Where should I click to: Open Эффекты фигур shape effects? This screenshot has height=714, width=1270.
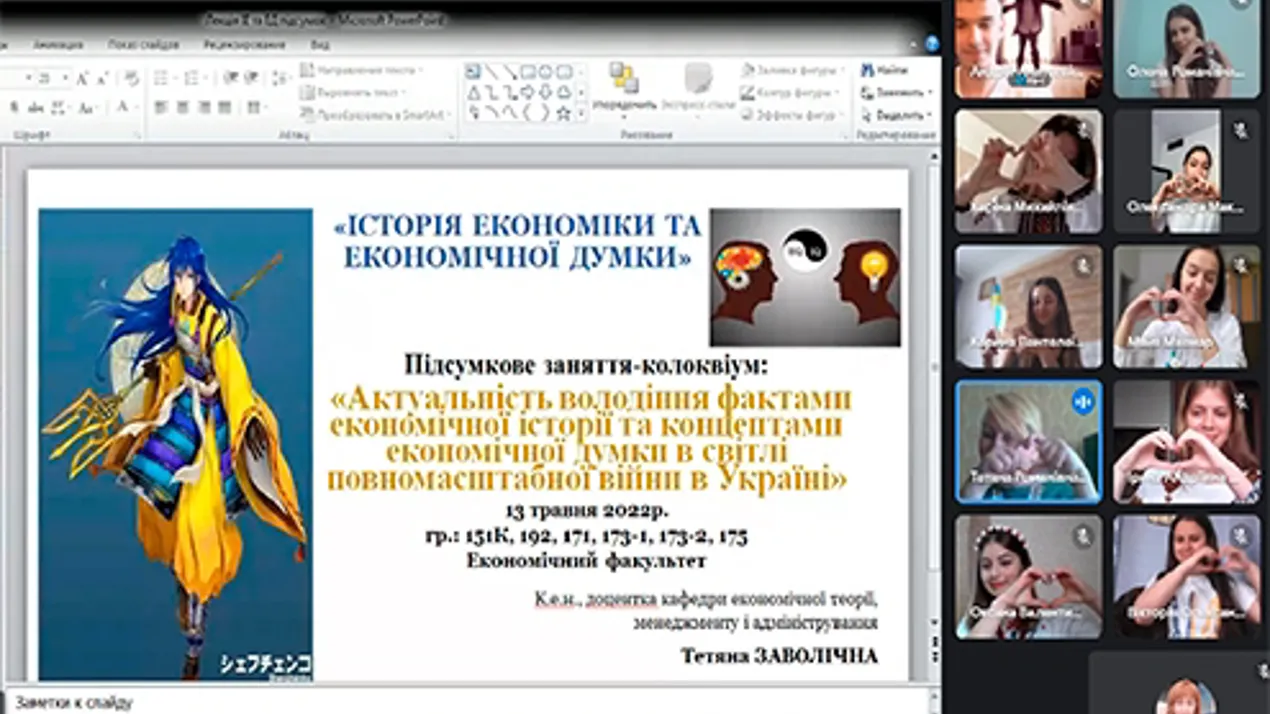[793, 115]
